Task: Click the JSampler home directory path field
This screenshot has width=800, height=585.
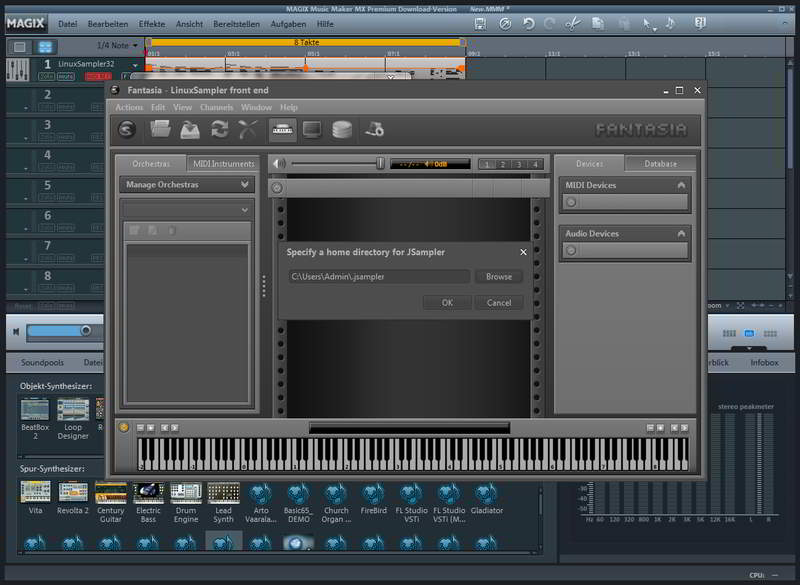Action: [x=379, y=276]
